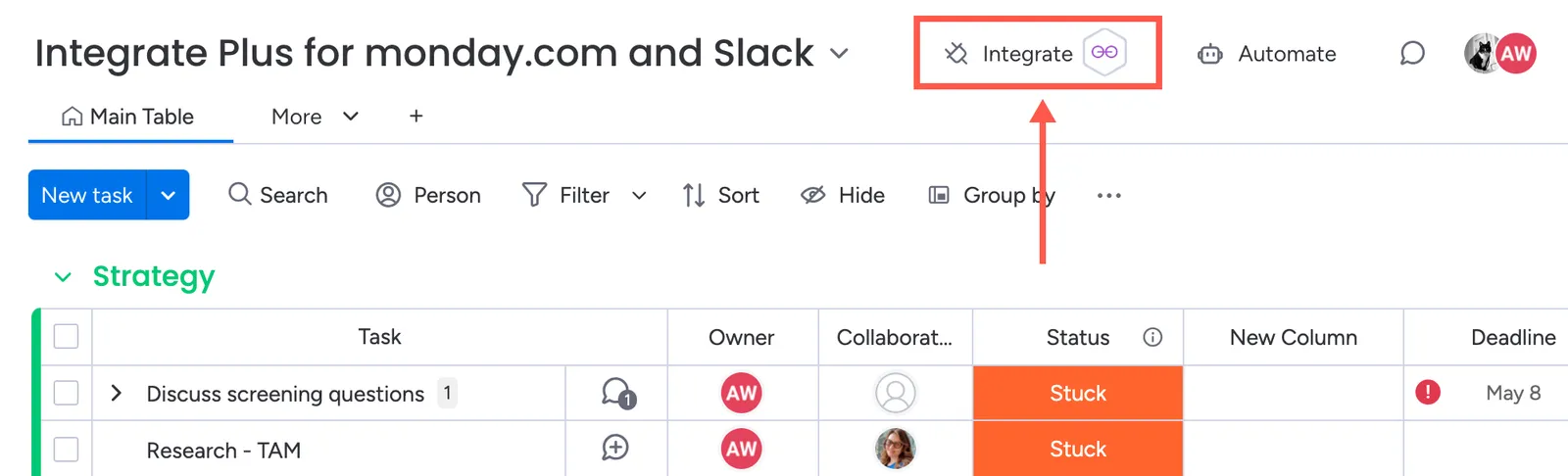The image size is (1568, 476).
Task: Open the More views dropdown
Action: click(315, 117)
